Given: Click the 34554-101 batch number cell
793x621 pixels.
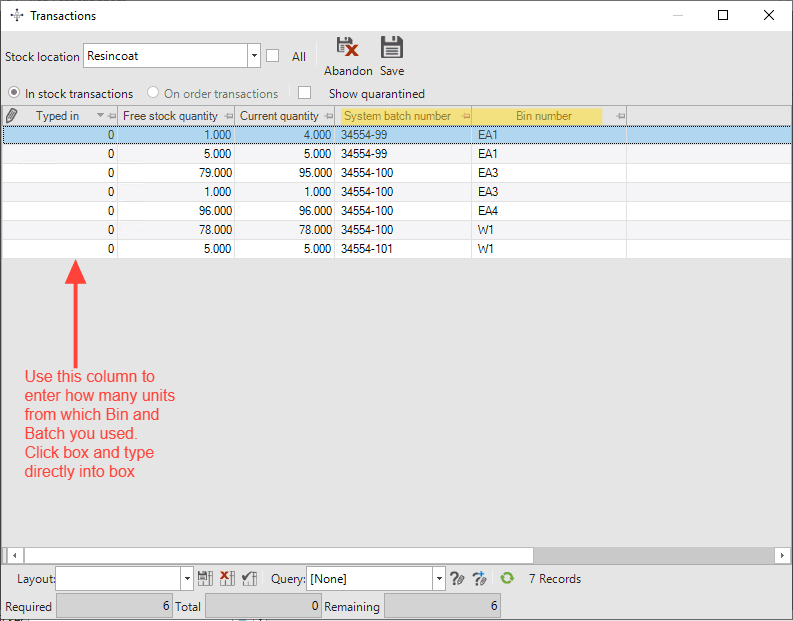Looking at the screenshot, I should pyautogui.click(x=403, y=249).
